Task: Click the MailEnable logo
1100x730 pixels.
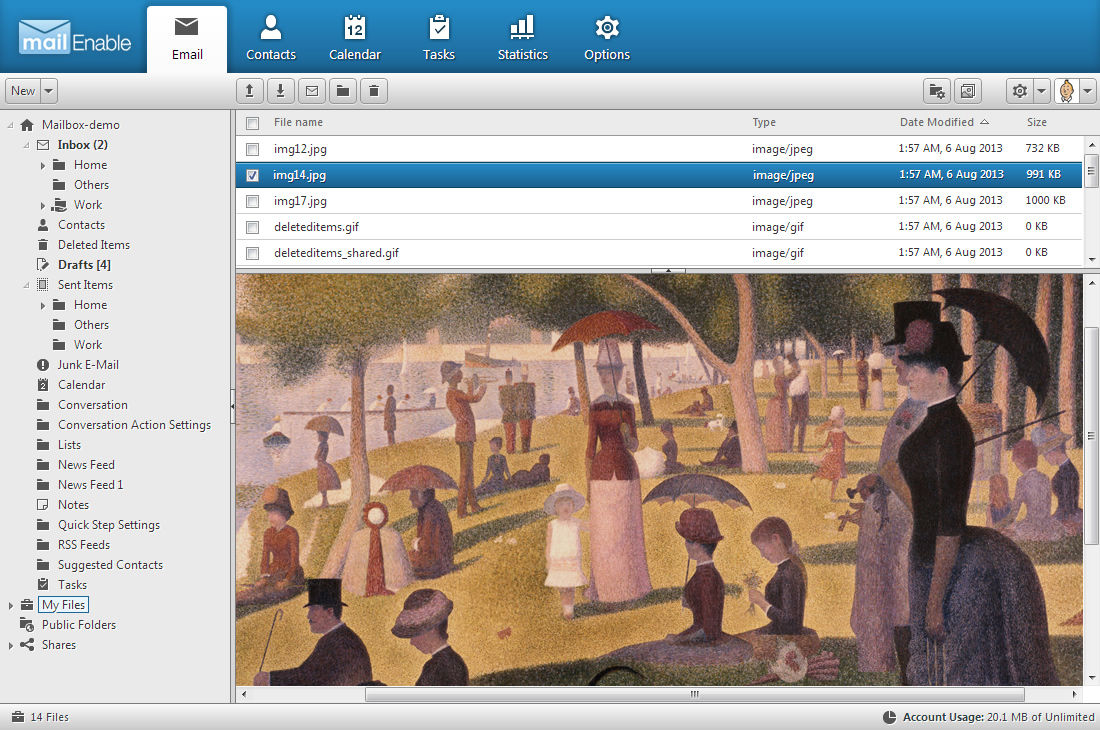Action: tap(74, 37)
